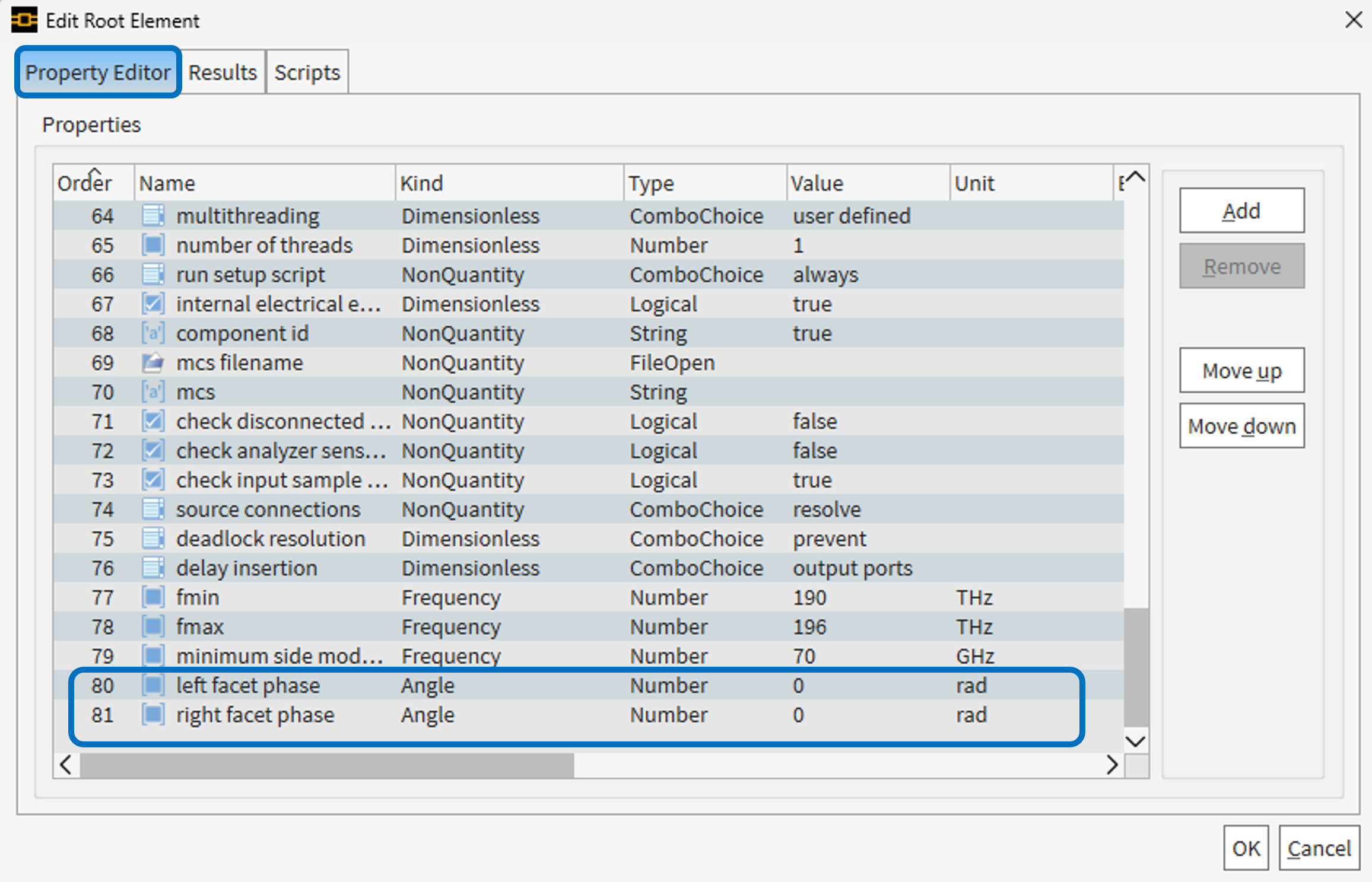The width and height of the screenshot is (1372, 882).
Task: Click 'FileOpen' type in mcs filename row
Action: (x=672, y=362)
